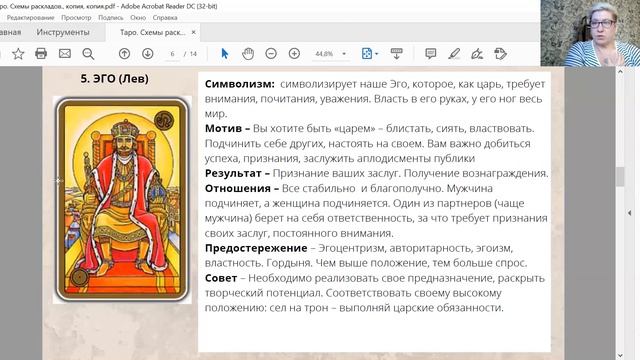
Task: Click the bold word Результат
Action: [233, 173]
